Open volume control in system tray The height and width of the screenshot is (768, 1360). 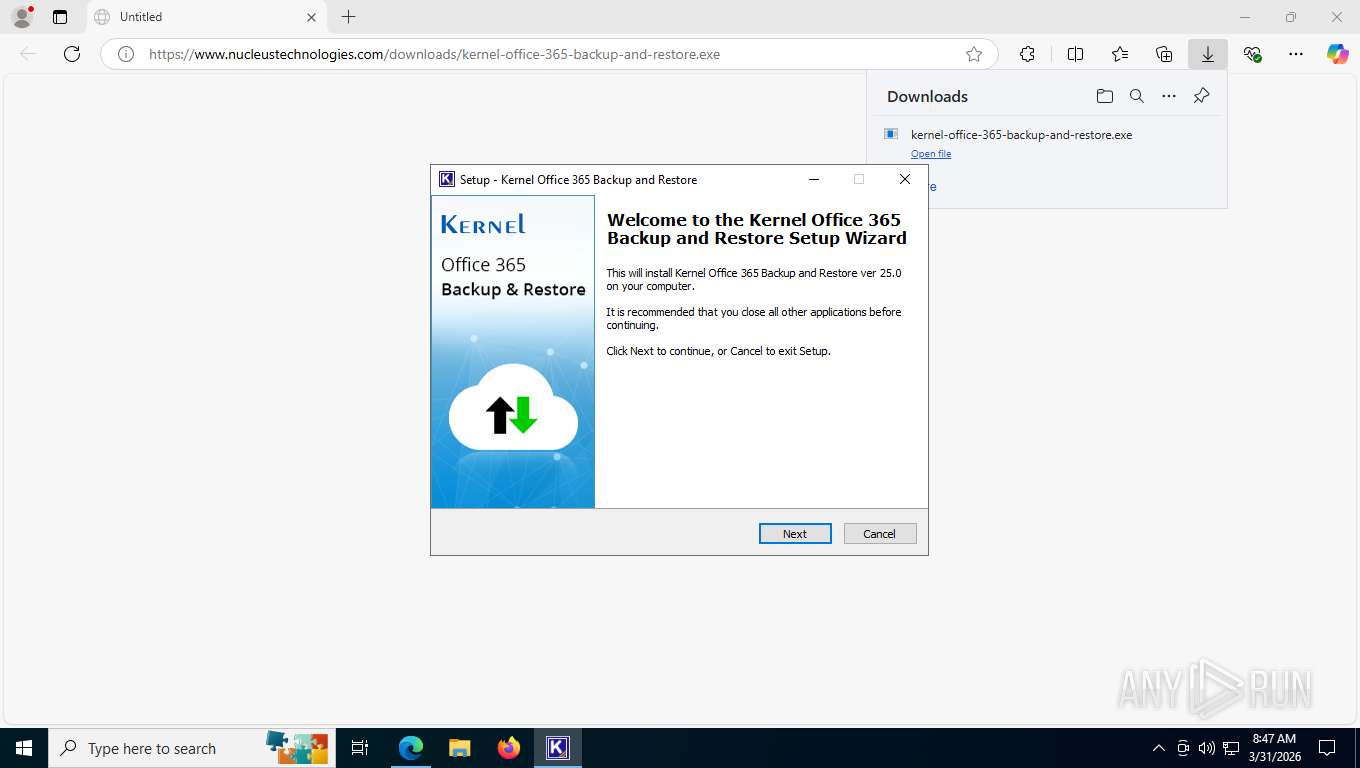coord(1207,748)
